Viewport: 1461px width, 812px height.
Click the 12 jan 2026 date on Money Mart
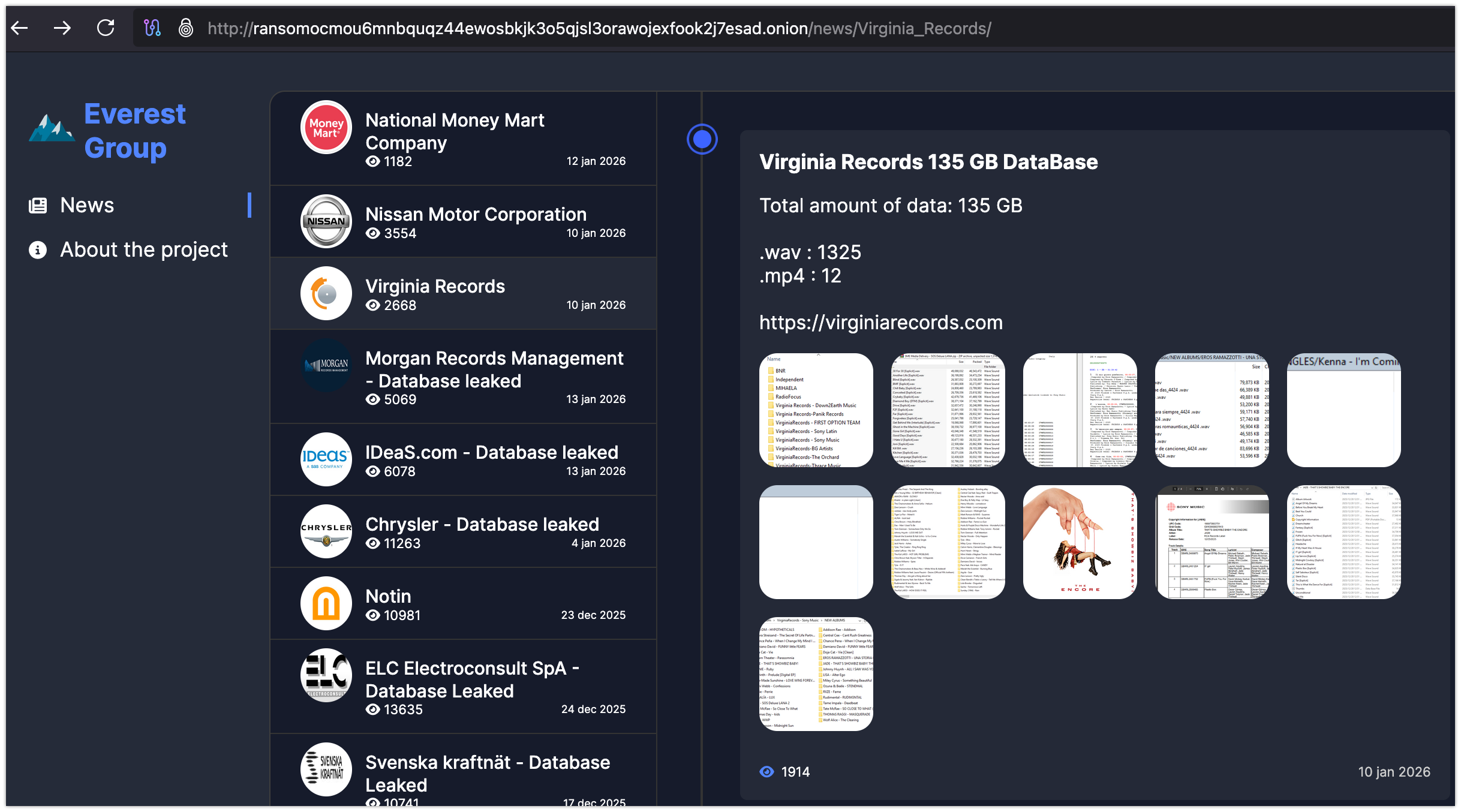tap(596, 161)
